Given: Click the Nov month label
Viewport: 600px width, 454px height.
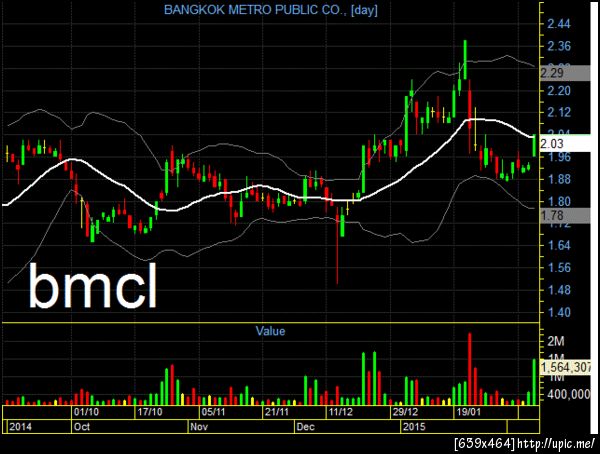Looking at the screenshot, I should pos(199,426).
